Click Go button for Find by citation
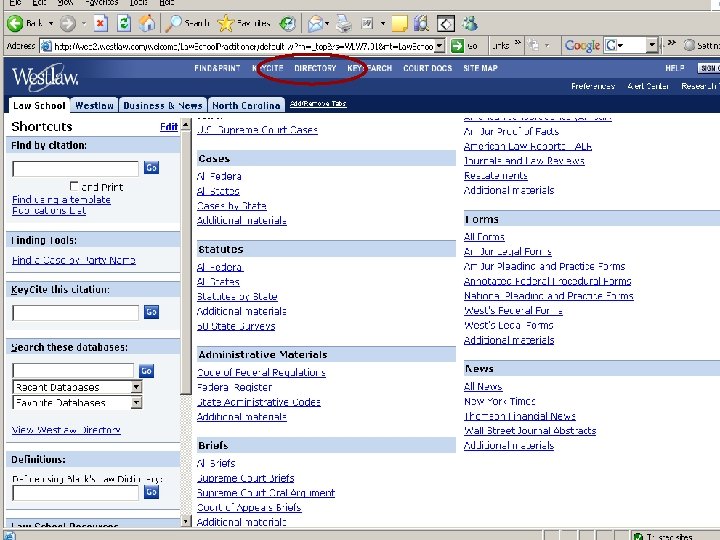Image resolution: width=720 pixels, height=540 pixels. 151,168
